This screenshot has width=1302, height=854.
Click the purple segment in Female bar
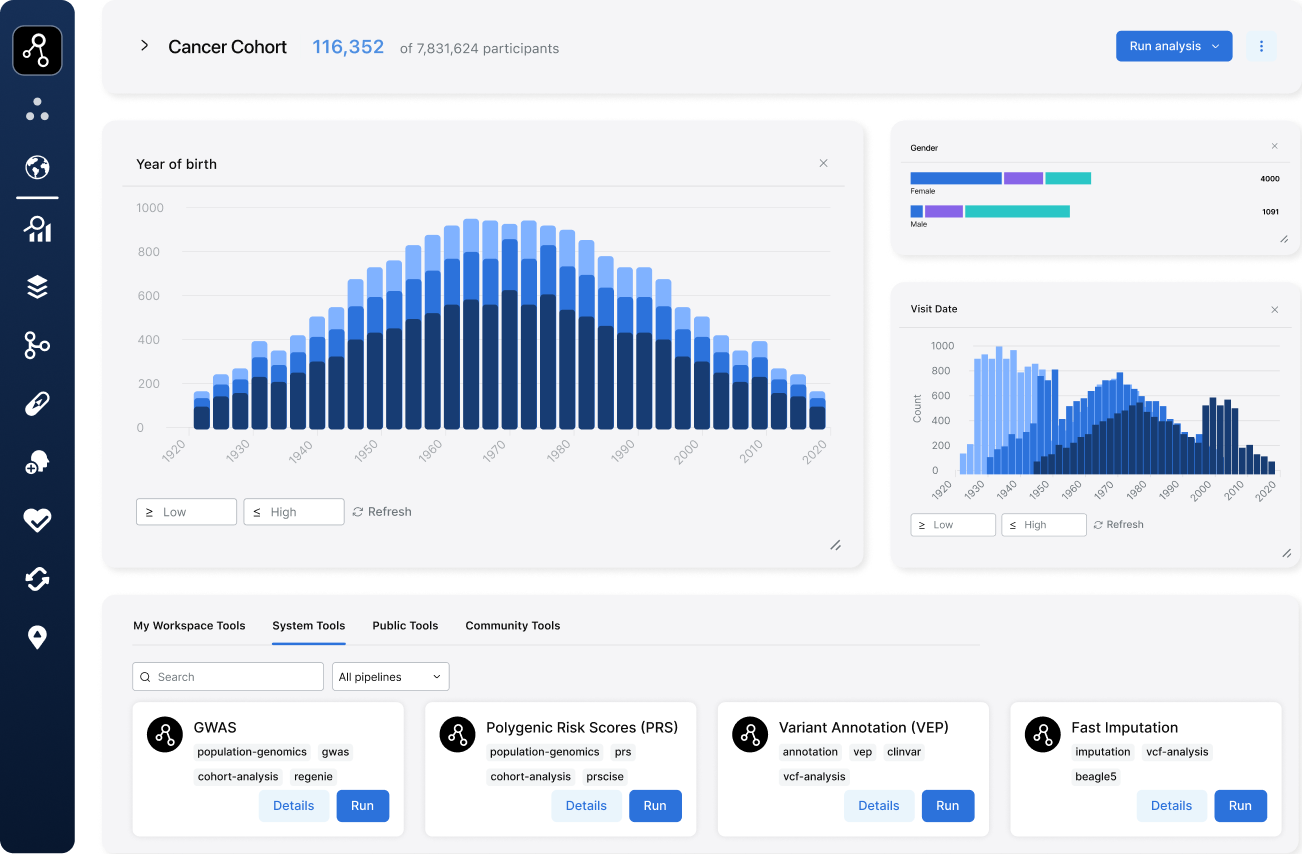[x=1023, y=178]
